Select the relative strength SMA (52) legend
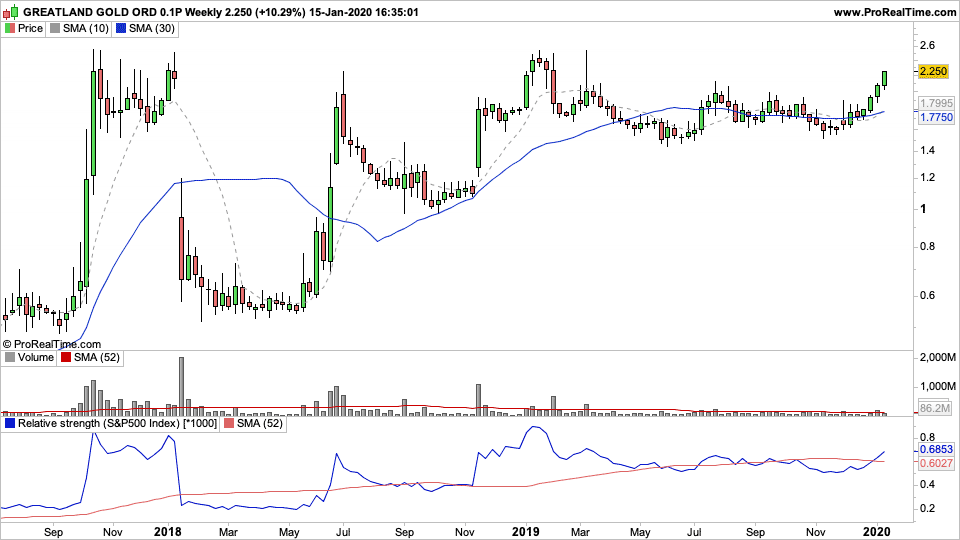This screenshot has height=540, width=960. coord(260,424)
